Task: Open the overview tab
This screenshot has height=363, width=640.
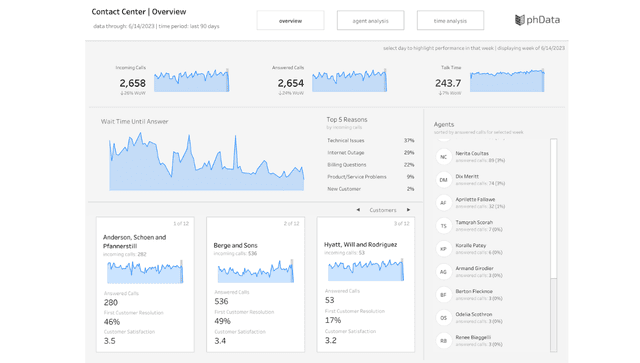Action: [291, 20]
